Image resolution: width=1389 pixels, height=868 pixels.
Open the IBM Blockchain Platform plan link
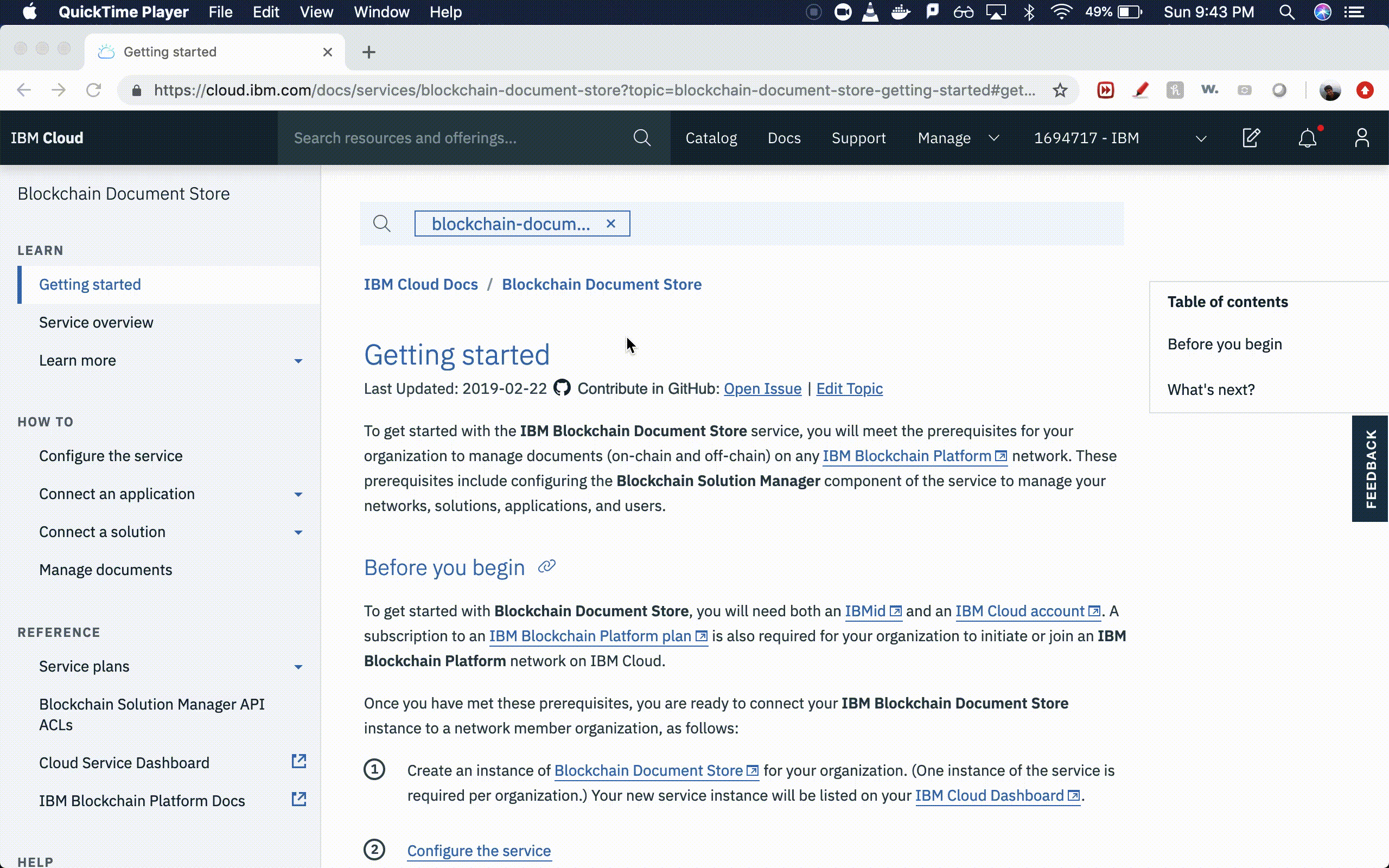[x=598, y=636]
